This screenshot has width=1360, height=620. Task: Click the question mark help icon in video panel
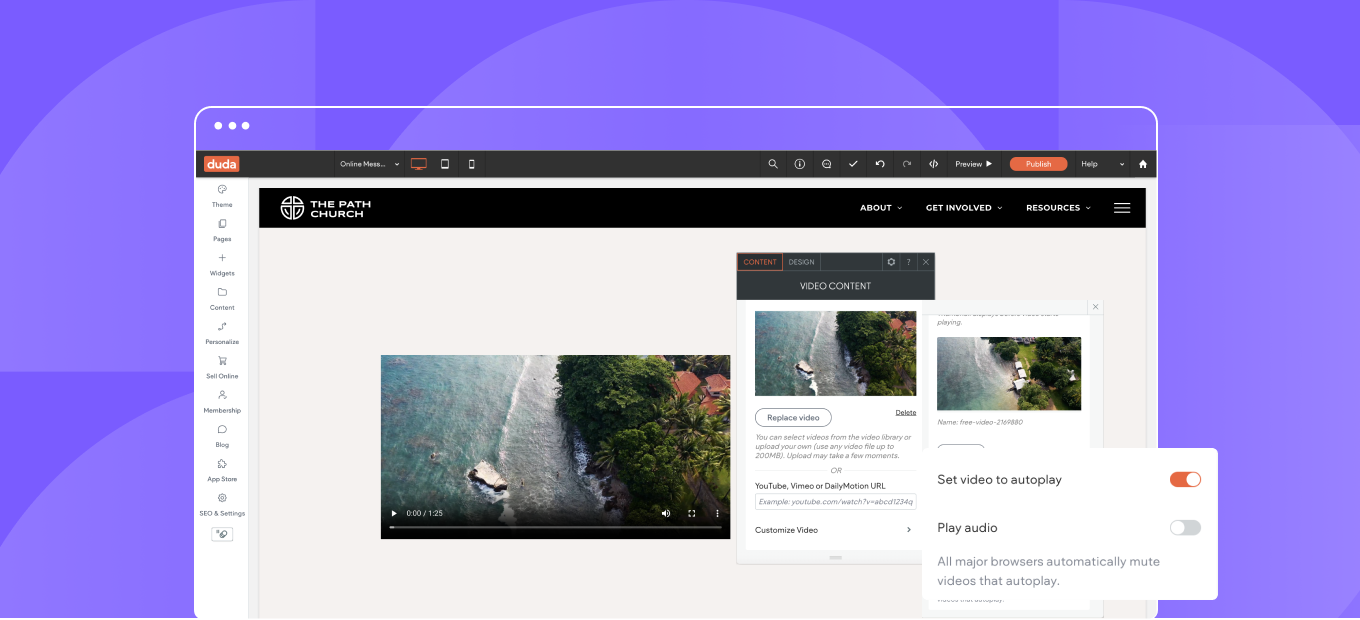[x=908, y=262]
